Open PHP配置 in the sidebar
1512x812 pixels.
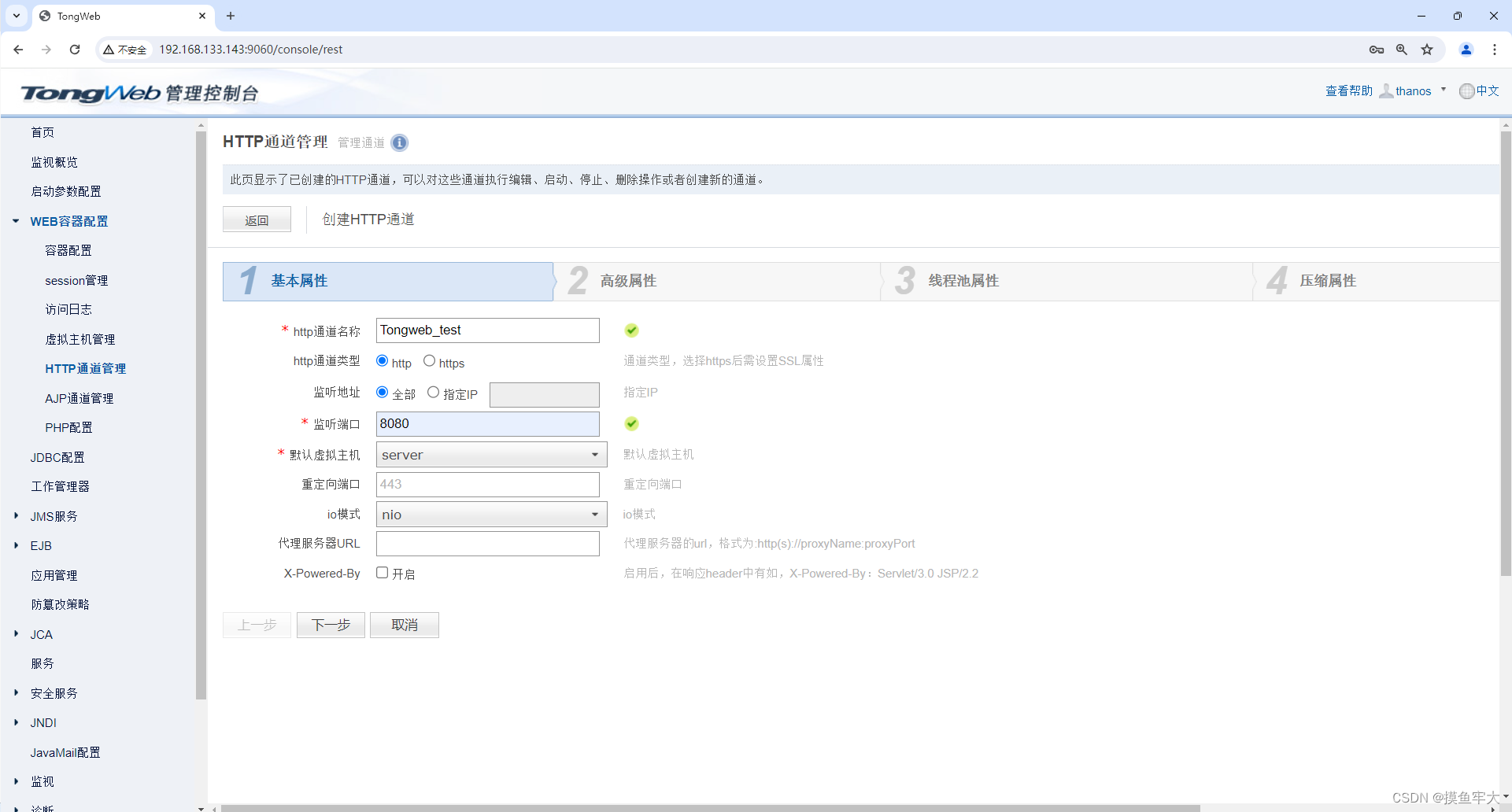pyautogui.click(x=68, y=427)
